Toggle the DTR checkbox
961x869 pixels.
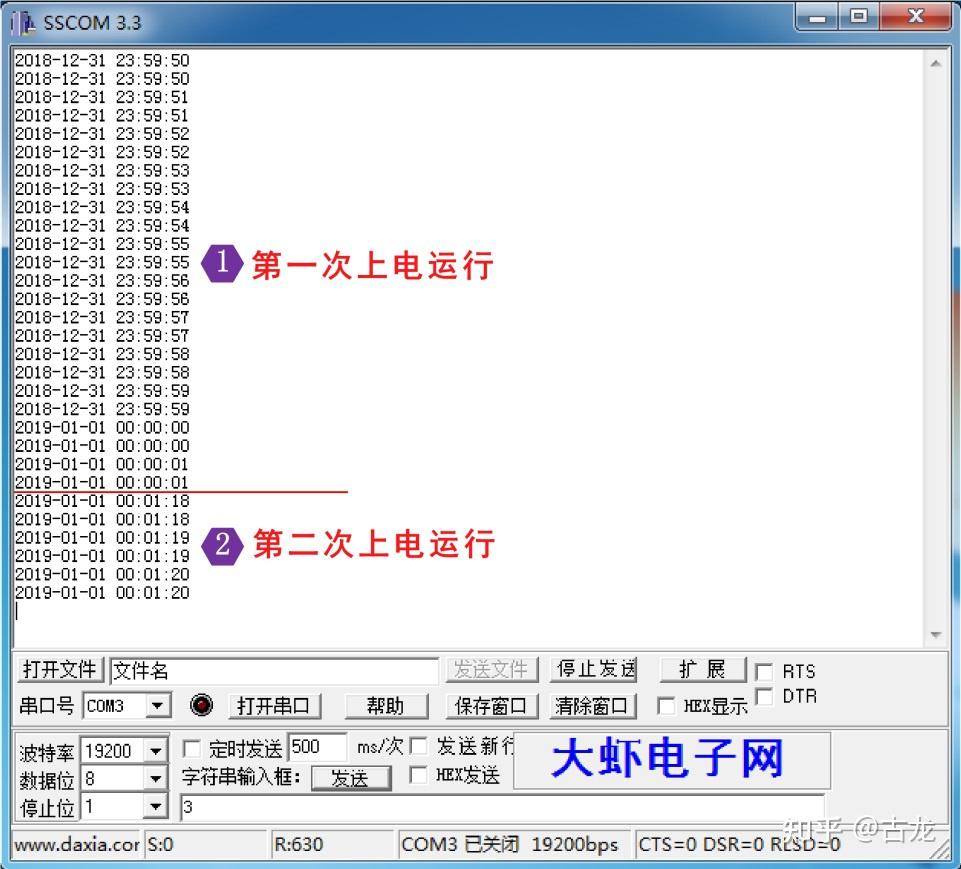pos(766,695)
